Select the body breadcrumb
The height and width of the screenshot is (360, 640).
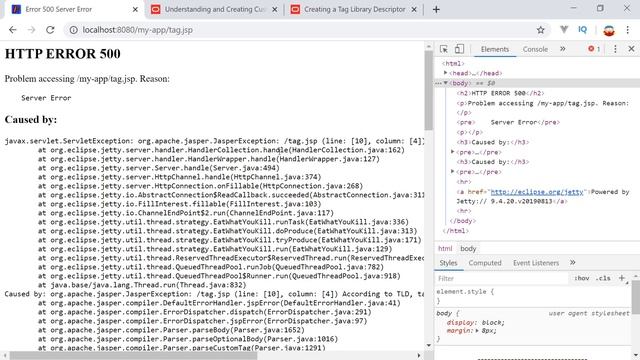(x=468, y=249)
